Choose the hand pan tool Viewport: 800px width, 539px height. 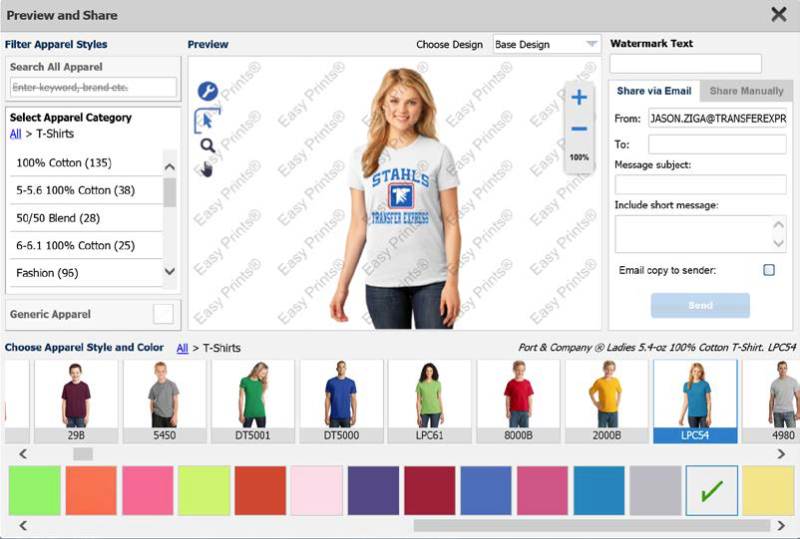coord(207,169)
